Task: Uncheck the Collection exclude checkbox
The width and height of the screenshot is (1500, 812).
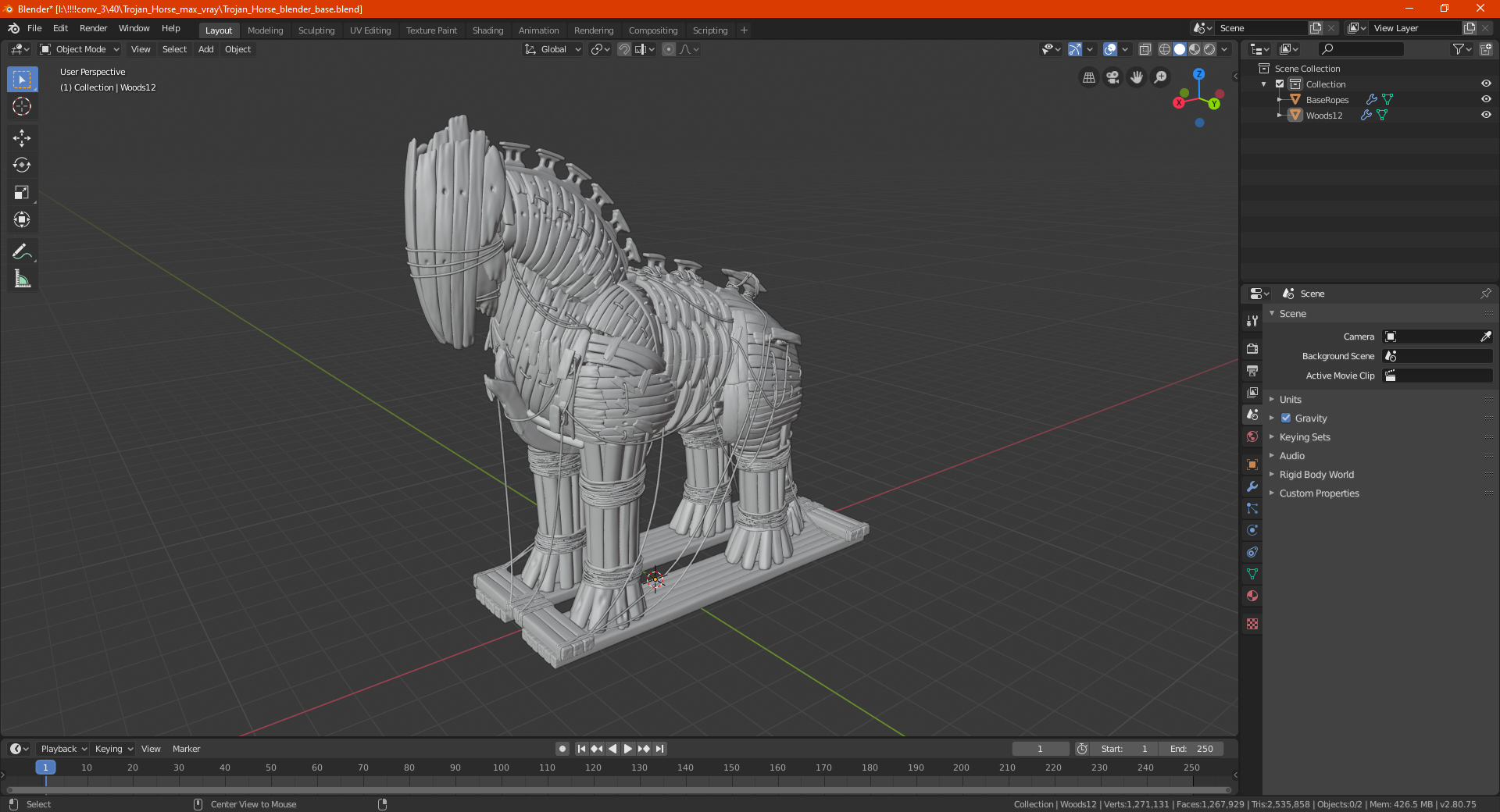Action: (1280, 84)
